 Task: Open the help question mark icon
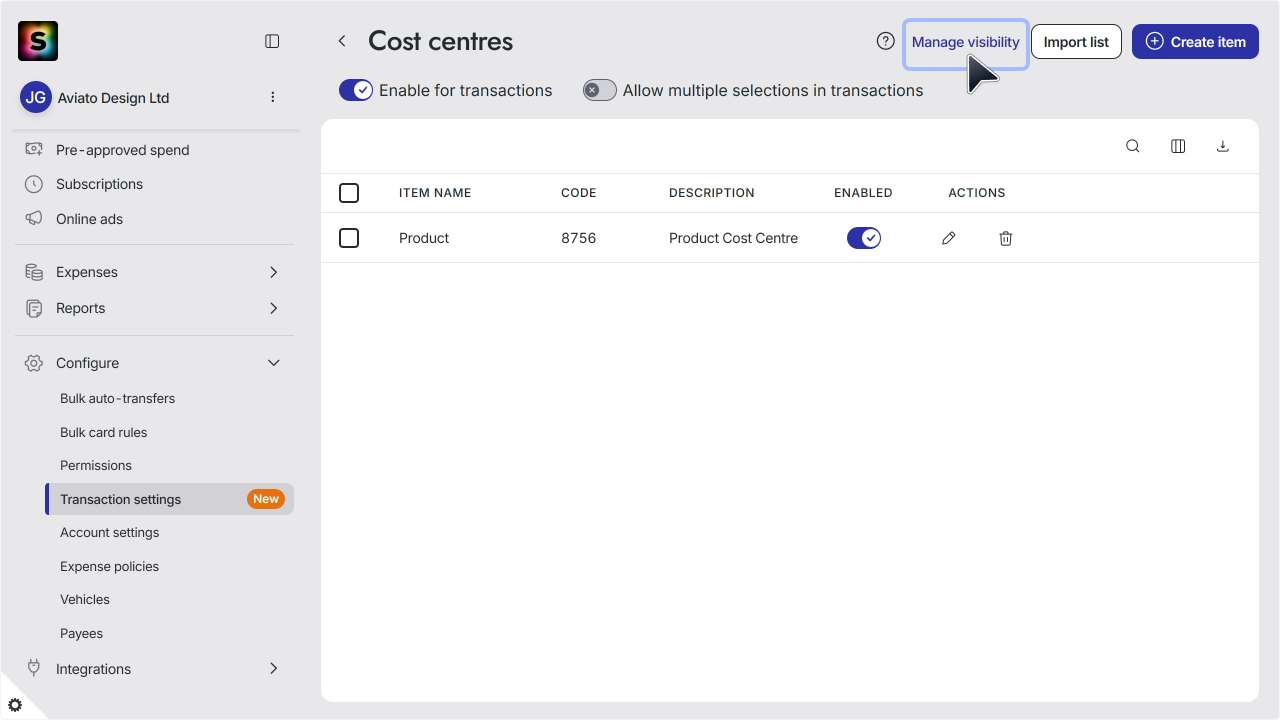pyautogui.click(x=885, y=41)
